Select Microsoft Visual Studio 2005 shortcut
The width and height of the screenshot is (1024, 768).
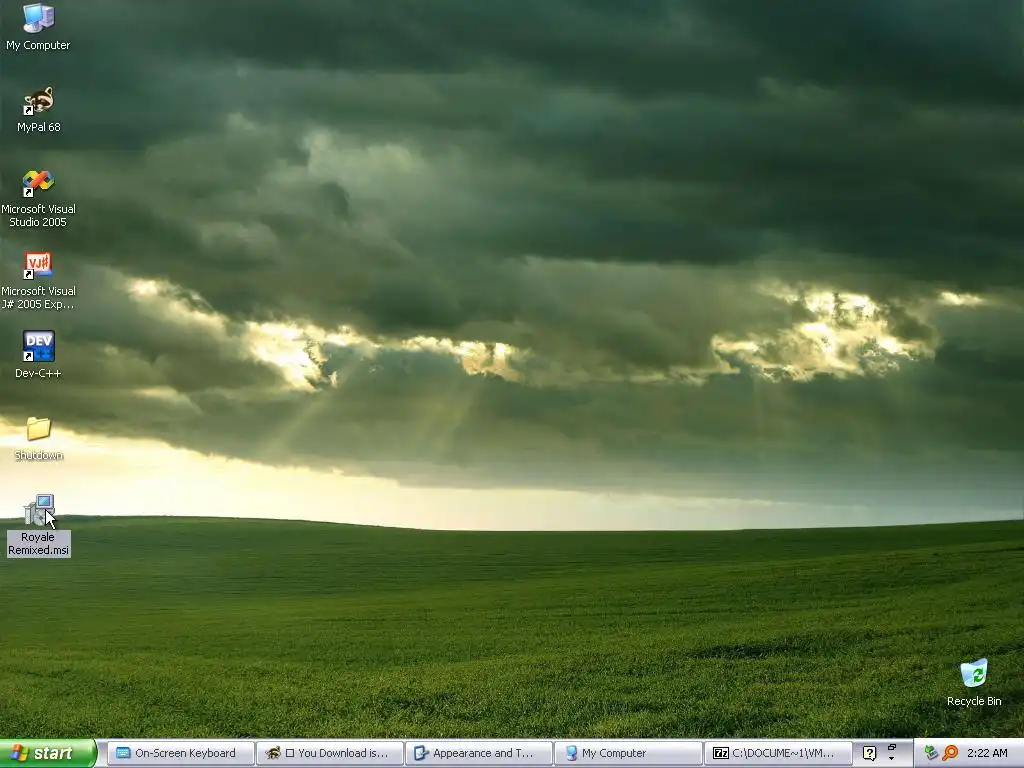38,199
